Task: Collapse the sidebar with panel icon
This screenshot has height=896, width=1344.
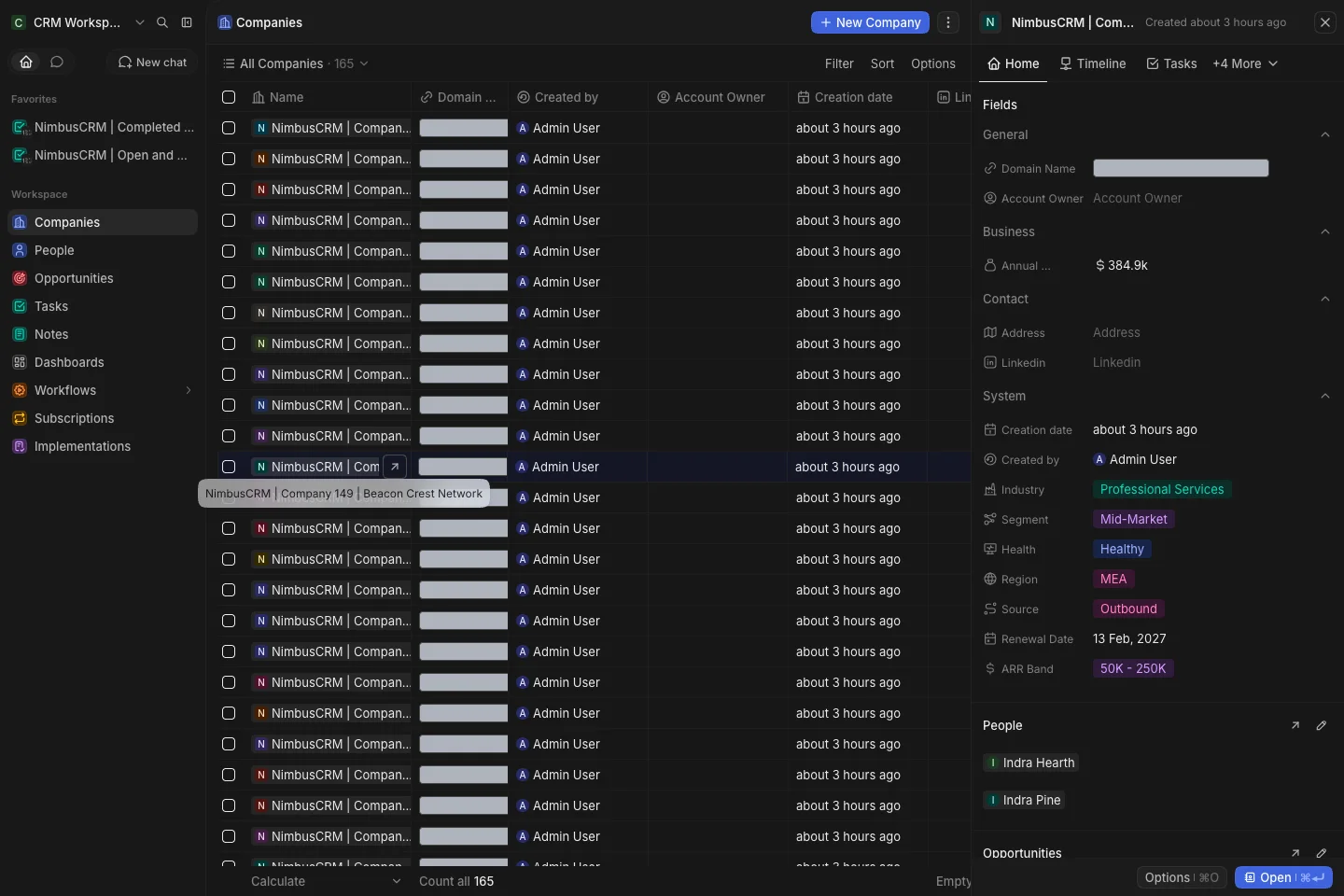Action: [187, 22]
